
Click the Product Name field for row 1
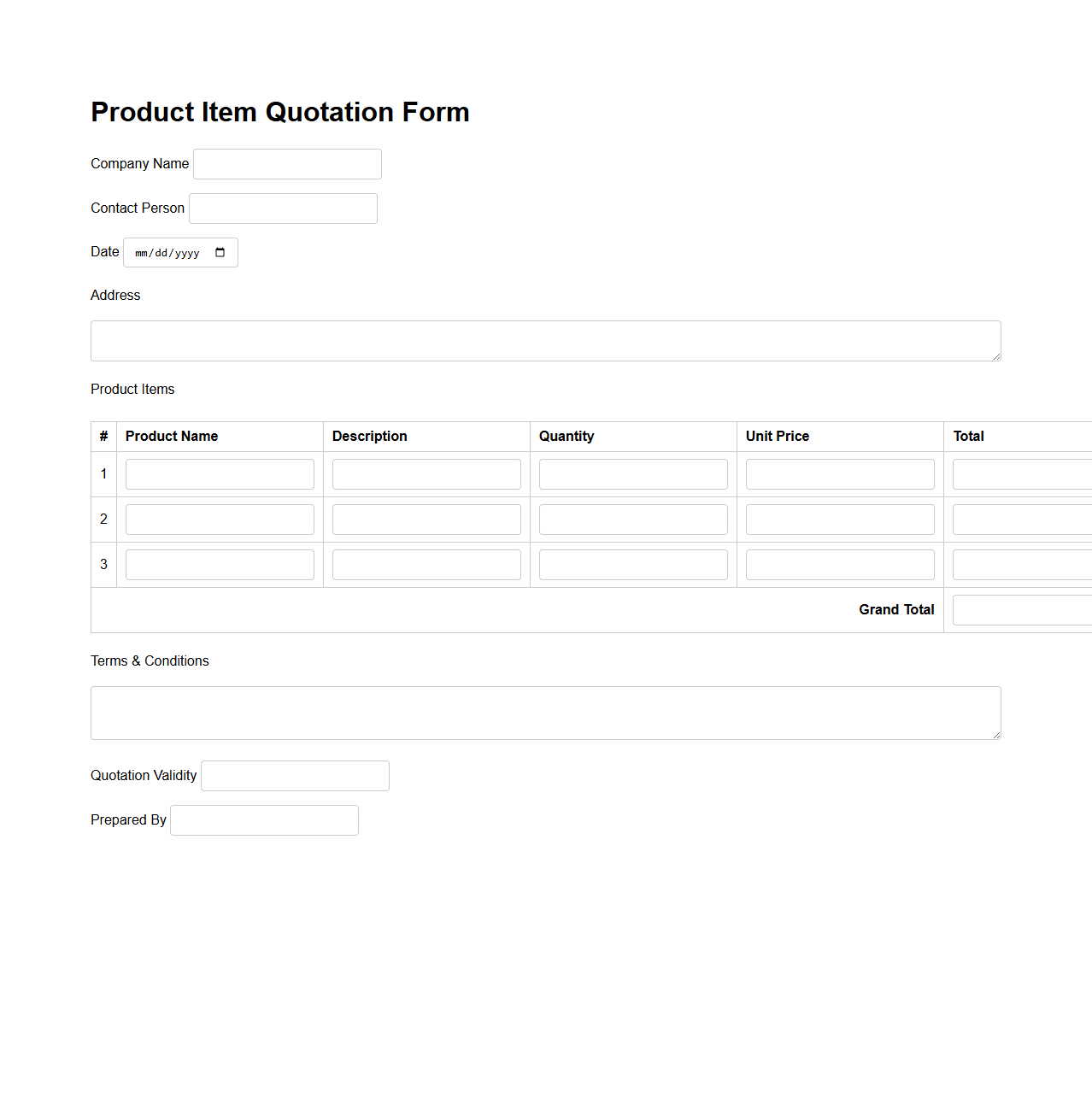[220, 473]
